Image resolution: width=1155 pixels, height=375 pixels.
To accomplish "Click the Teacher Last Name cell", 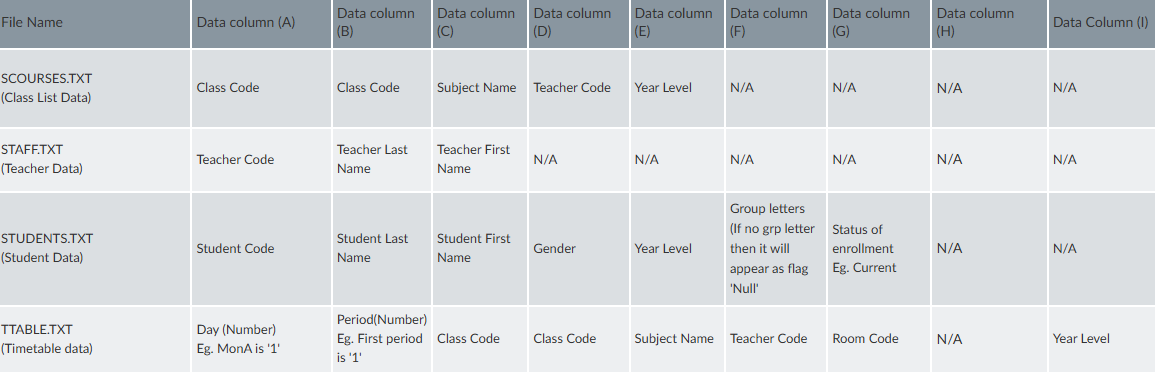I will pyautogui.click(x=382, y=159).
